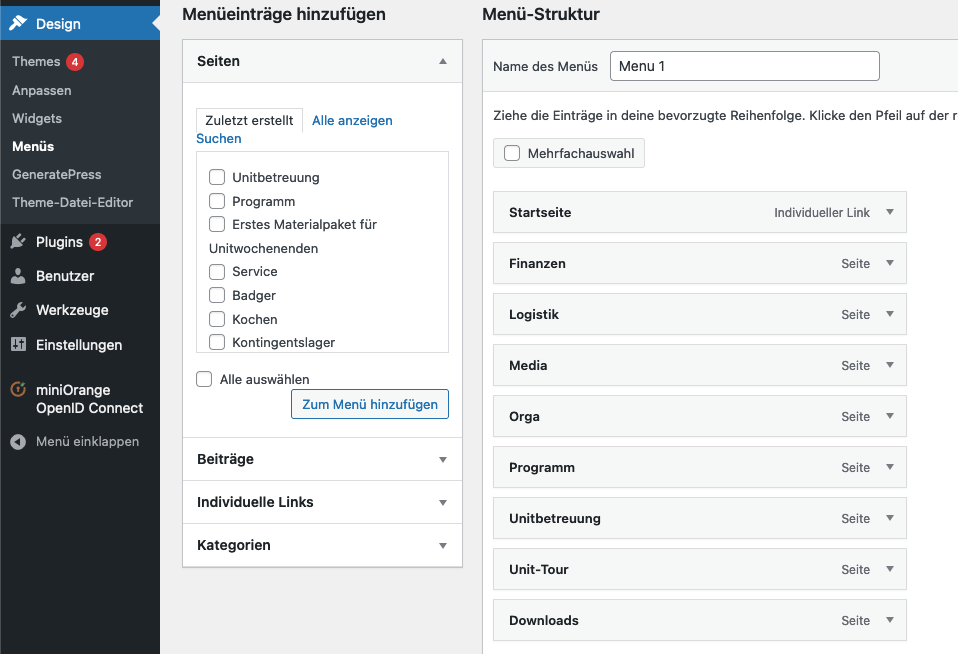
Task: Expand the Kategorien section
Action: [442, 546]
